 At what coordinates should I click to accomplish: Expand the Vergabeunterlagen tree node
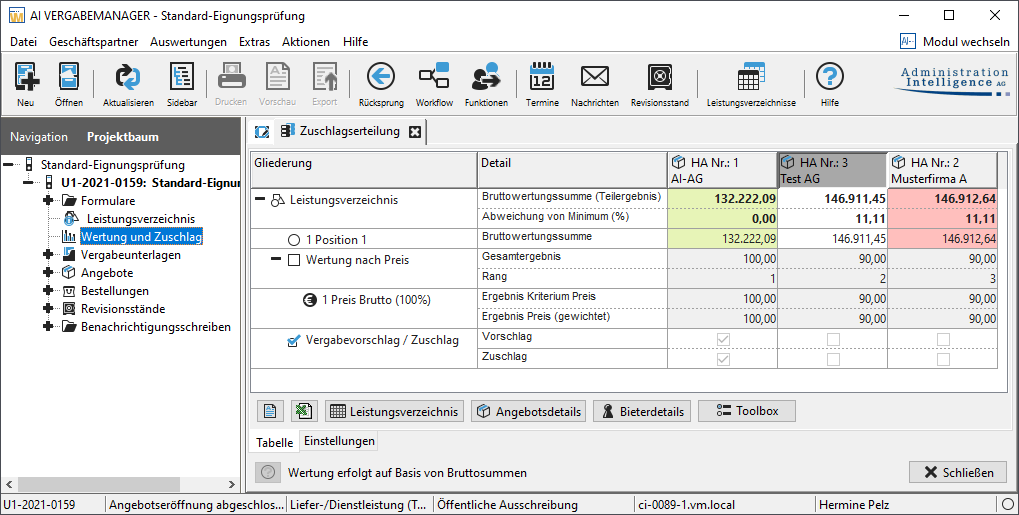[47, 254]
